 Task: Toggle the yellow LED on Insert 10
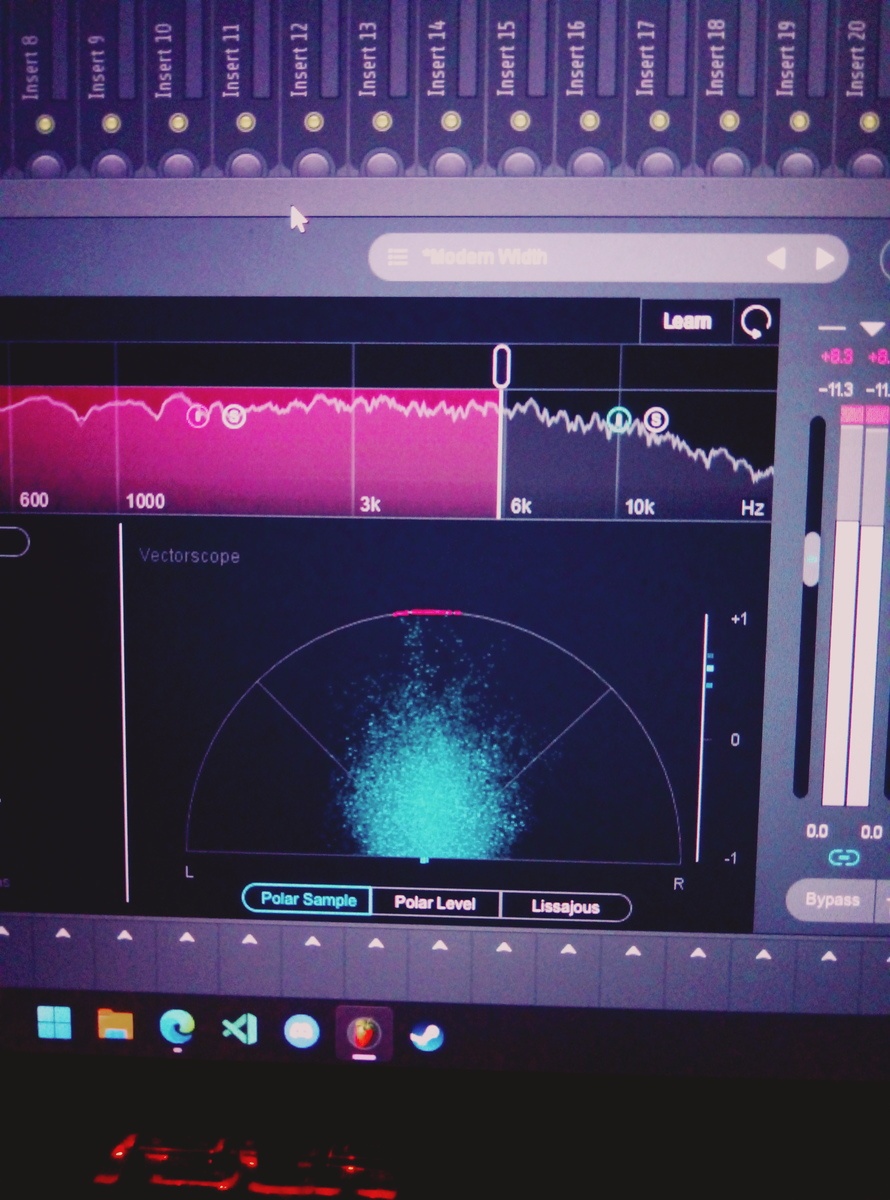tap(179, 123)
